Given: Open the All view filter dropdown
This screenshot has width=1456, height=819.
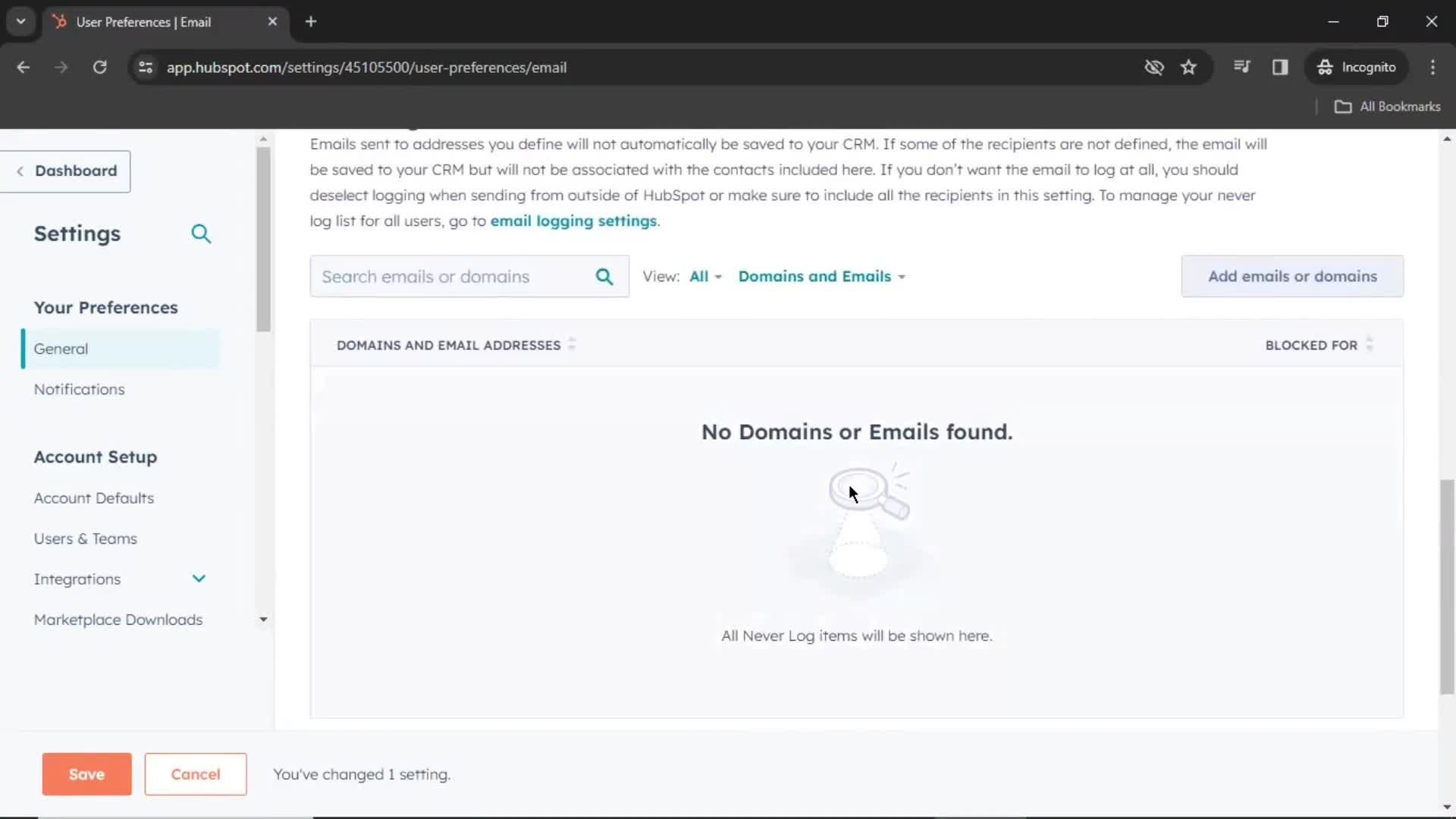Looking at the screenshot, I should (705, 276).
